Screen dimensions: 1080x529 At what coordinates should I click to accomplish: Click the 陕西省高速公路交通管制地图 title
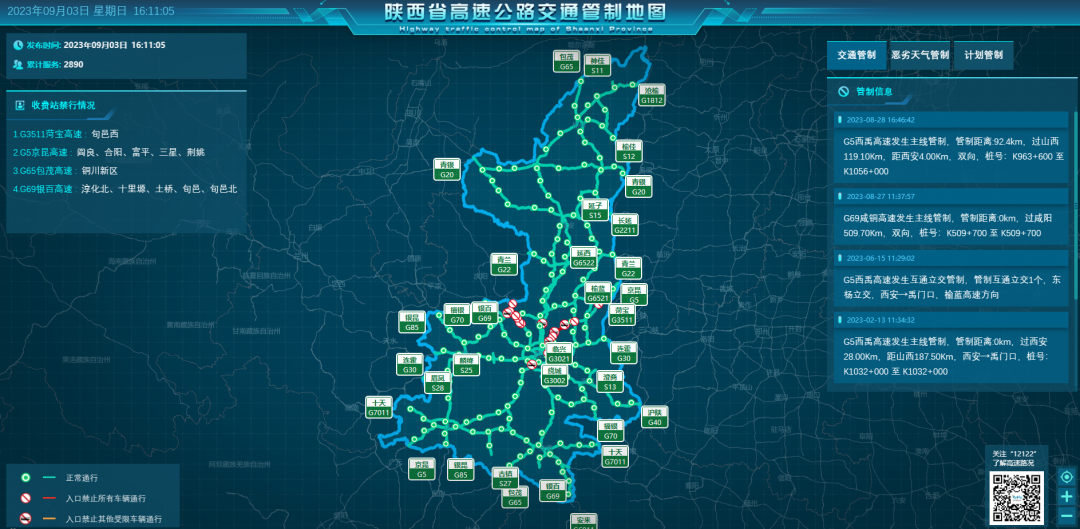click(525, 12)
